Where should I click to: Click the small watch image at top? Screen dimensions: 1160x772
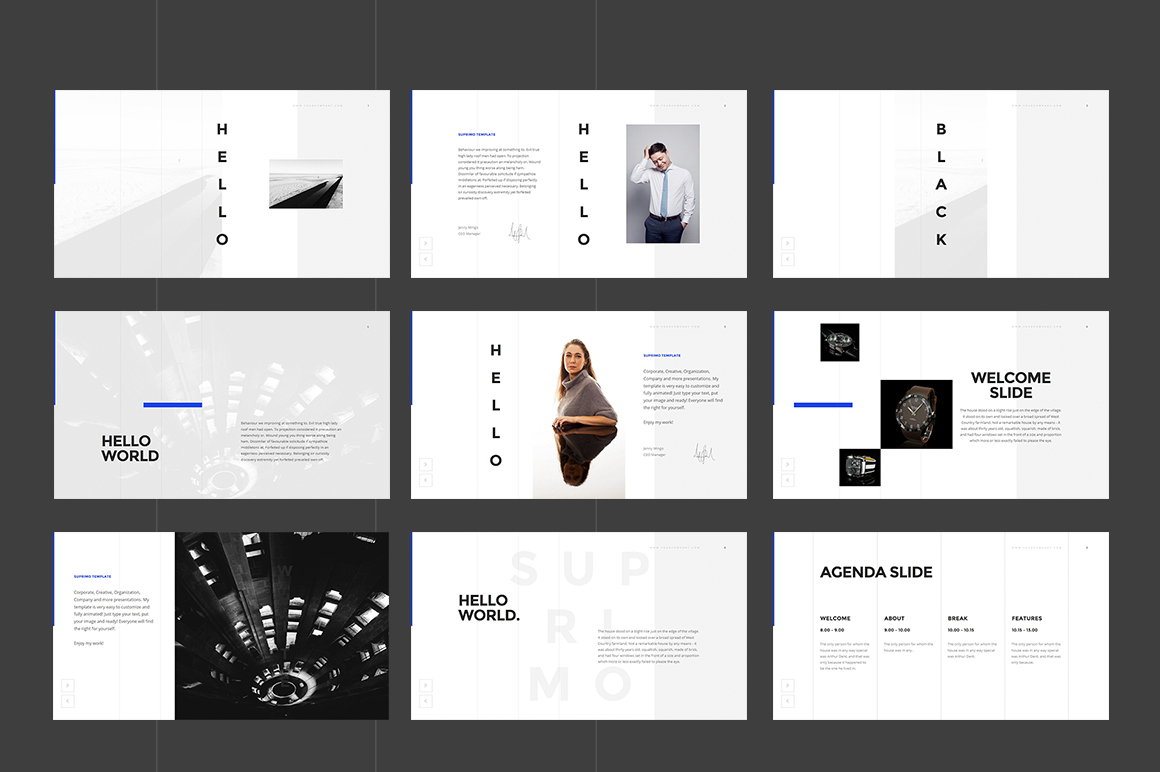839,342
